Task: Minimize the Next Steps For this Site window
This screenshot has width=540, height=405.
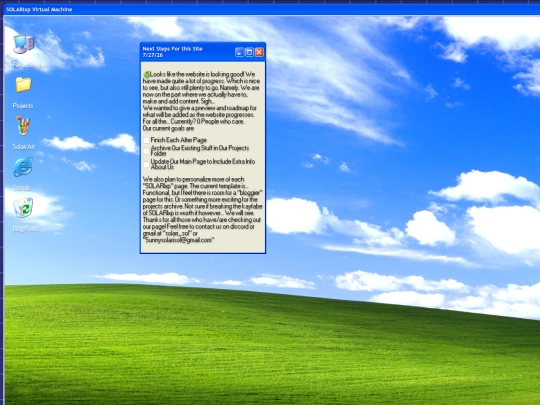Action: click(239, 52)
